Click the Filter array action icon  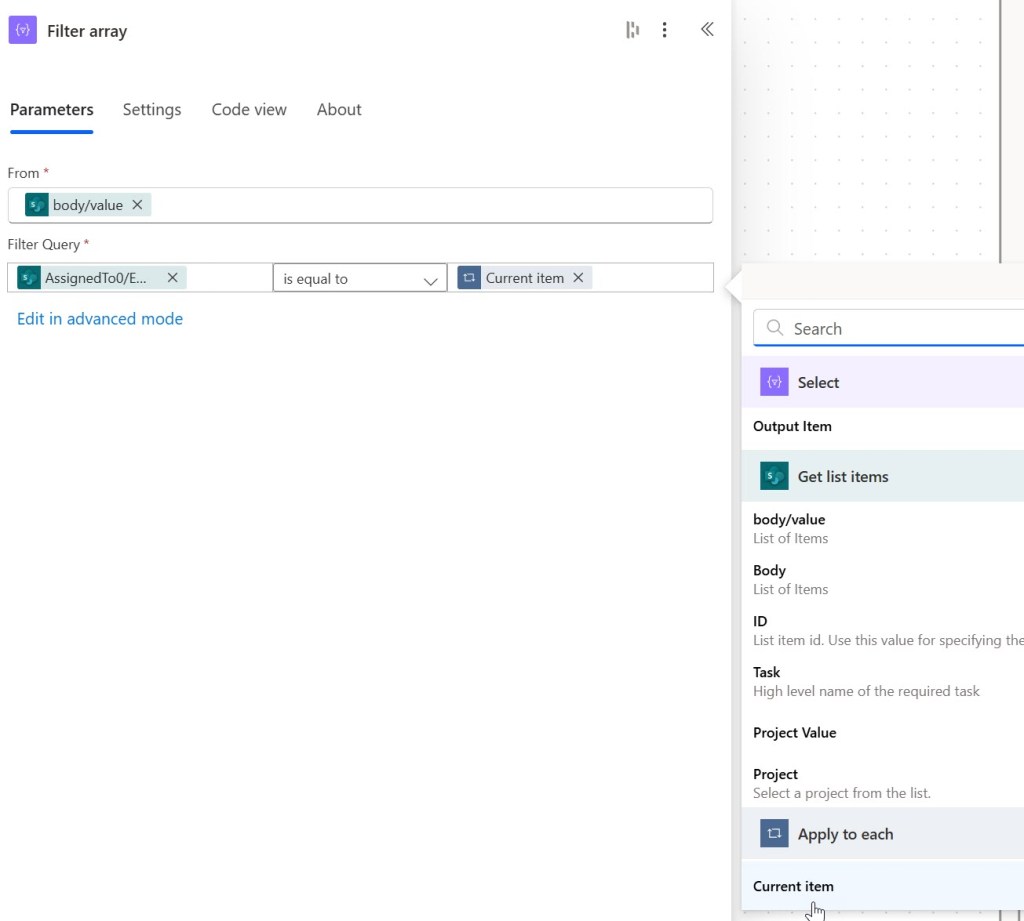click(x=22, y=31)
